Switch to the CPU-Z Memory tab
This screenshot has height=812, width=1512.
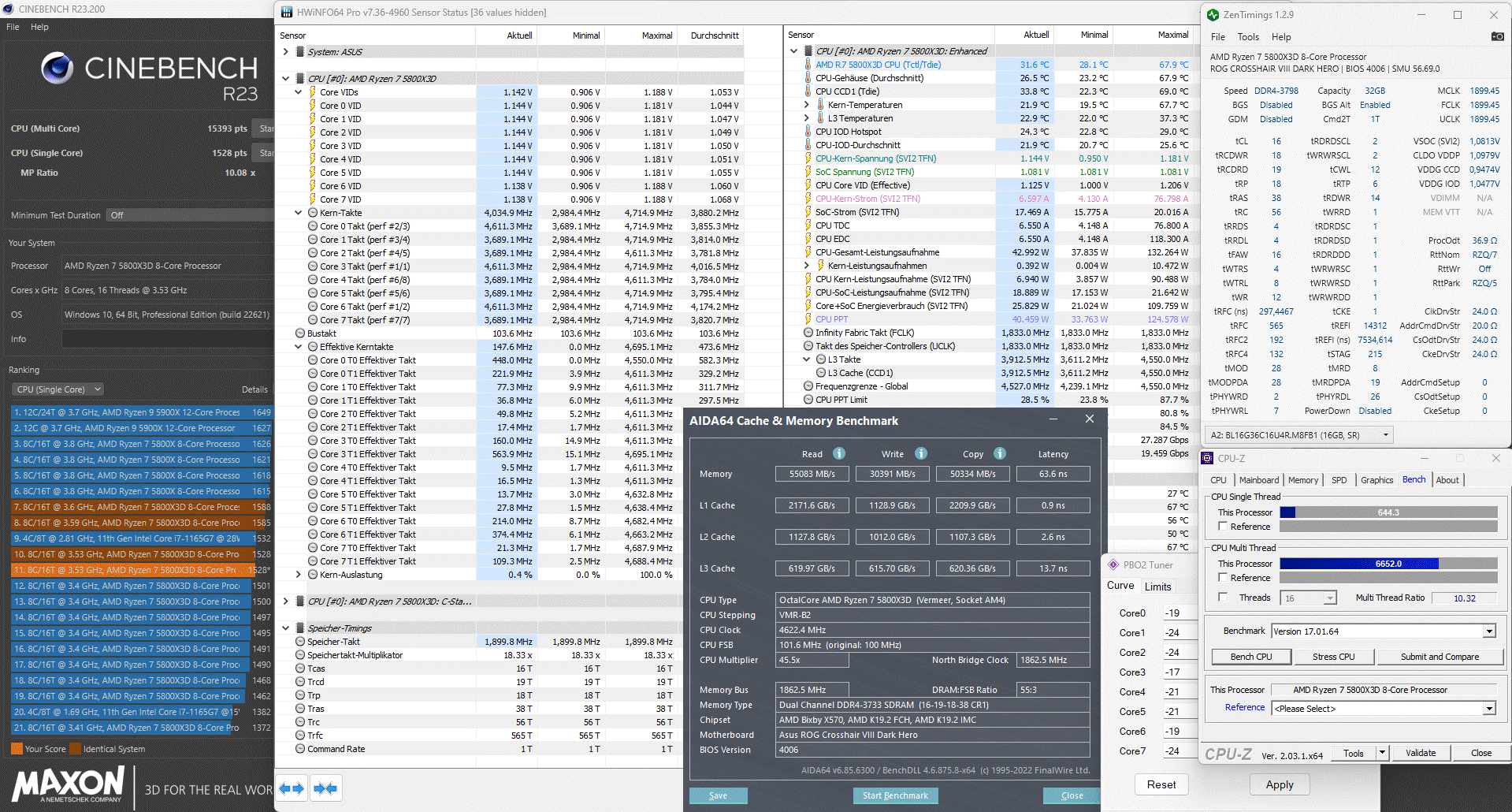[x=1303, y=480]
